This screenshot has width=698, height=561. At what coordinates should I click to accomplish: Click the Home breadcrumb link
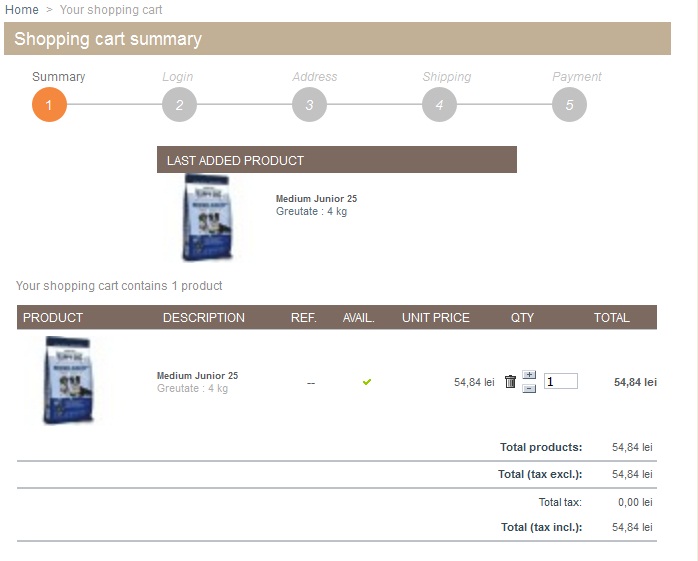pyautogui.click(x=22, y=10)
